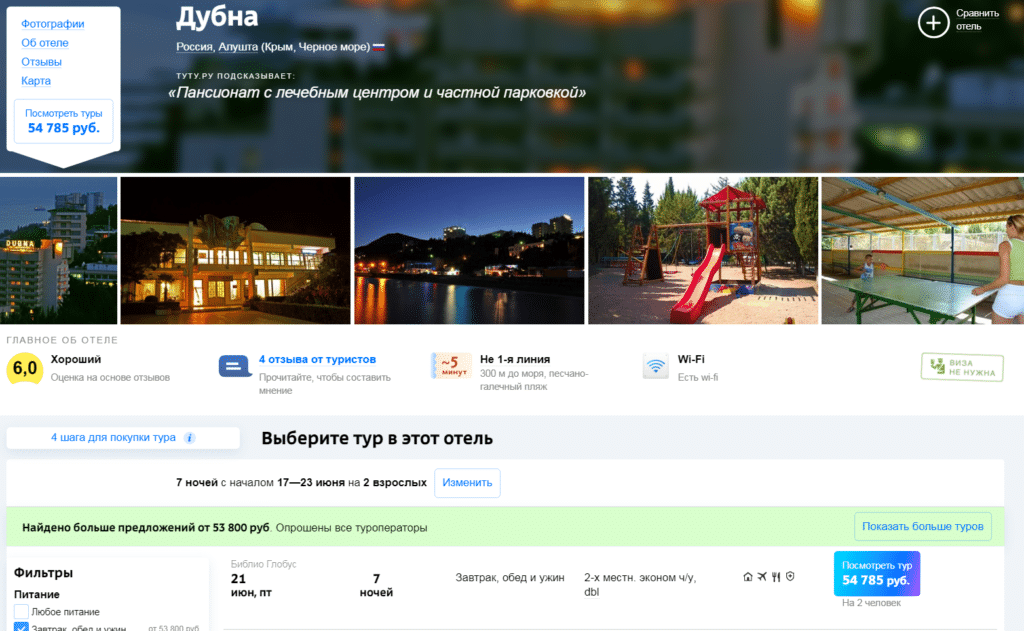Image resolution: width=1024 pixels, height=631 pixels.
Task: Click Посмотреть тур 54 785 руб. gradient button
Action: point(876,574)
